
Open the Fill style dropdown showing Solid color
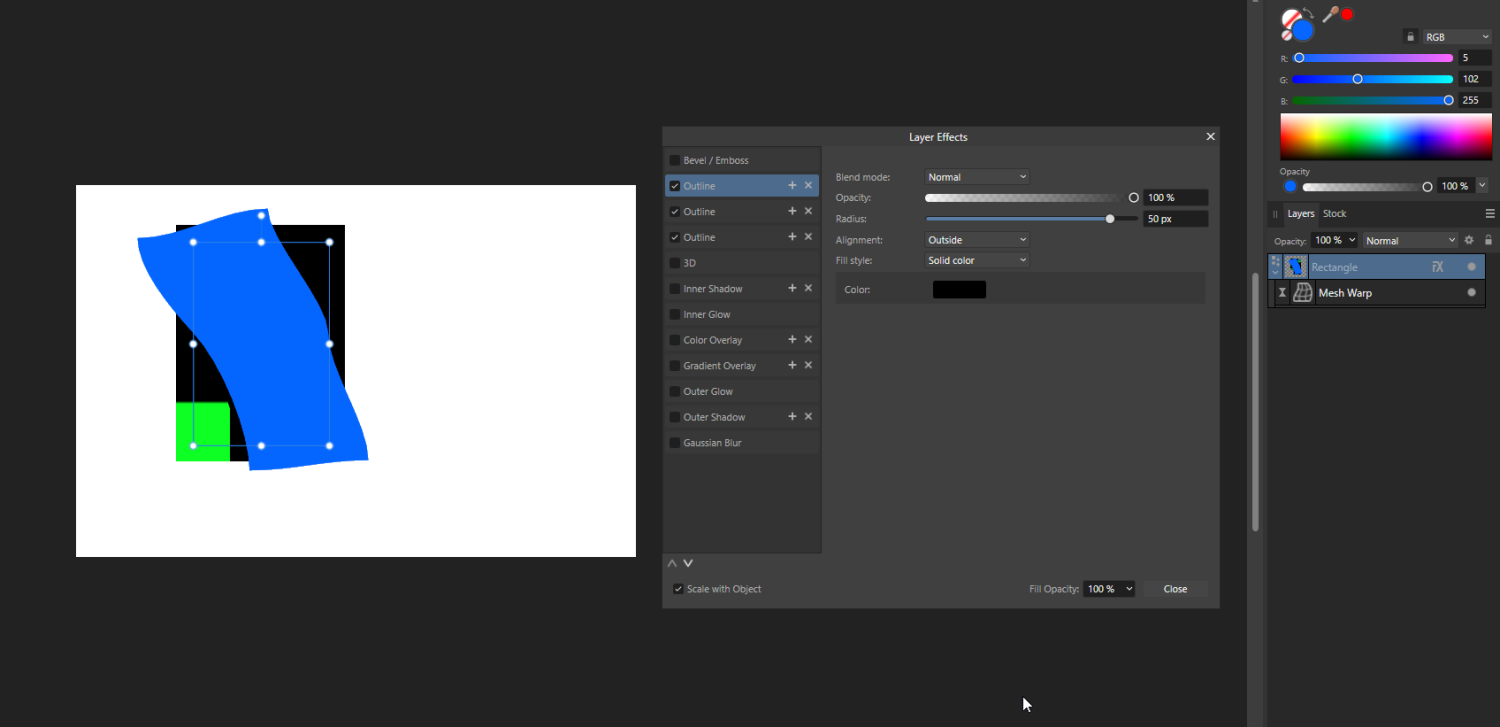(976, 260)
